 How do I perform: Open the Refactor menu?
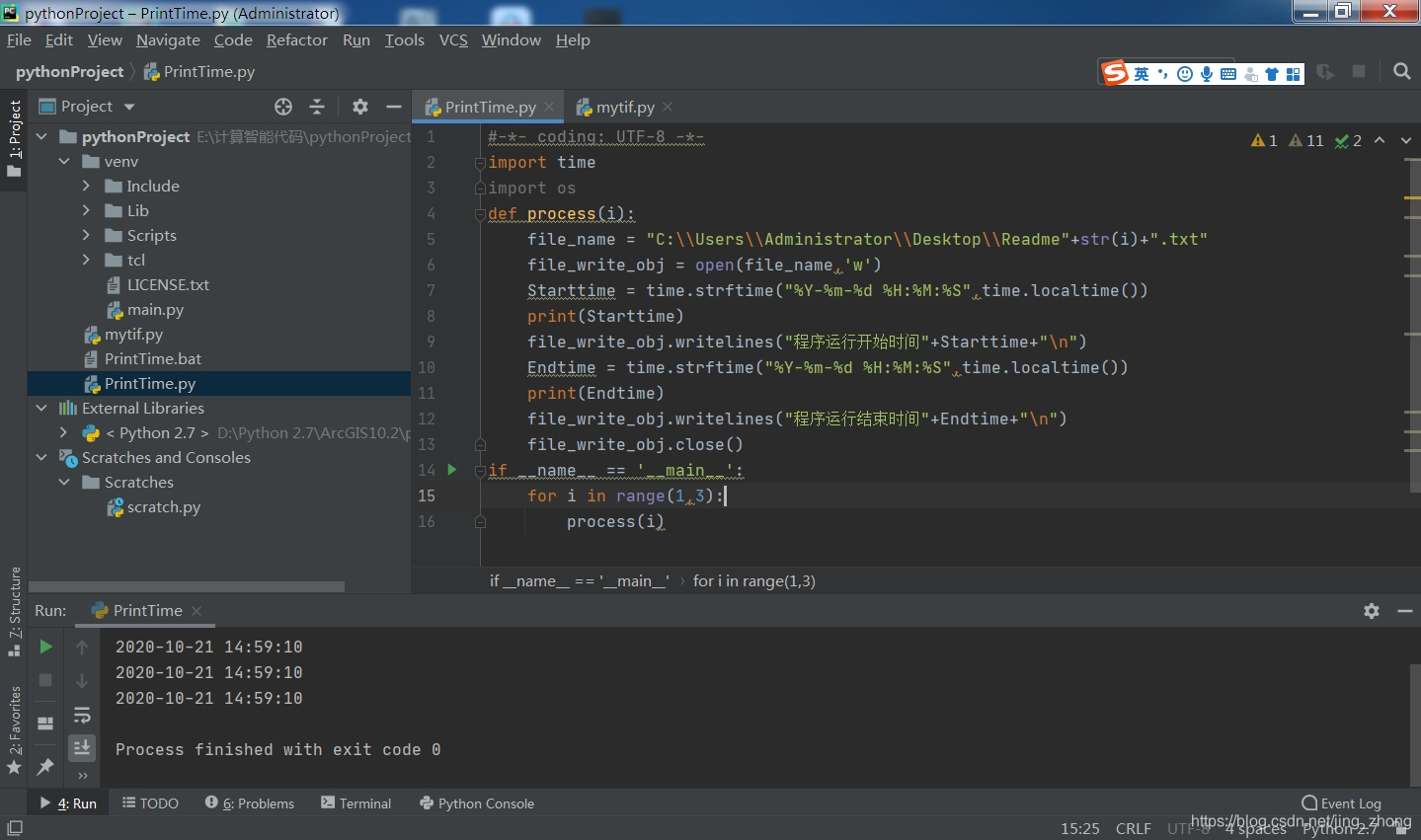(296, 39)
